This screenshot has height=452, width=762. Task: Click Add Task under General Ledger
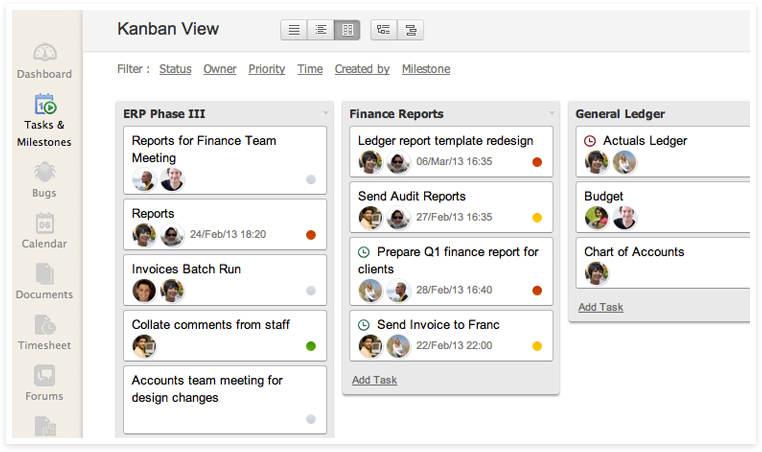click(600, 307)
